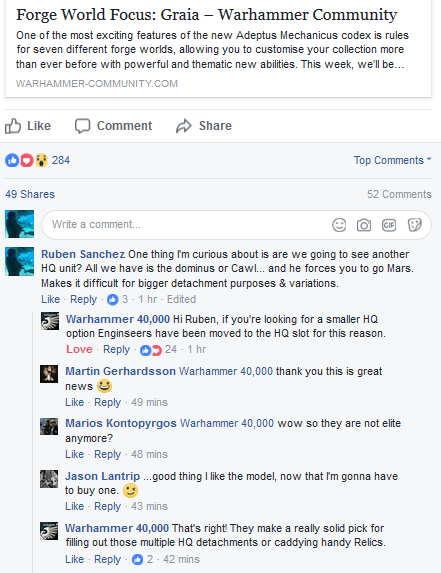
Task: Click like count icon on Ruben's comment
Action: 113,300
